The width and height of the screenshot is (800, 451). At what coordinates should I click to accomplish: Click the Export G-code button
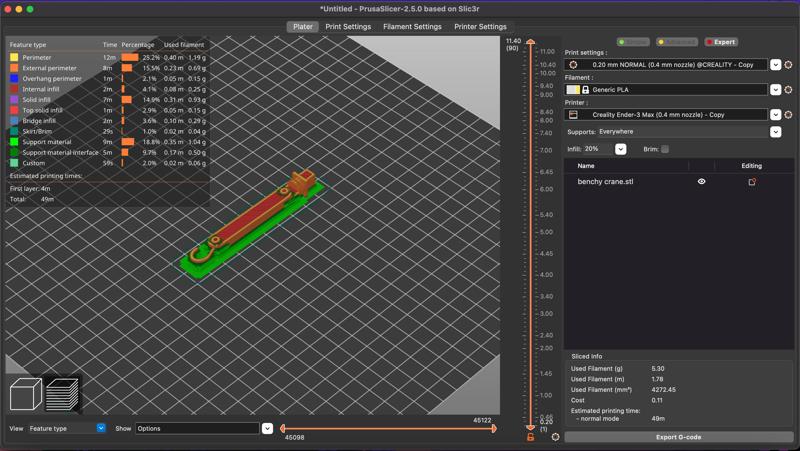pos(679,437)
